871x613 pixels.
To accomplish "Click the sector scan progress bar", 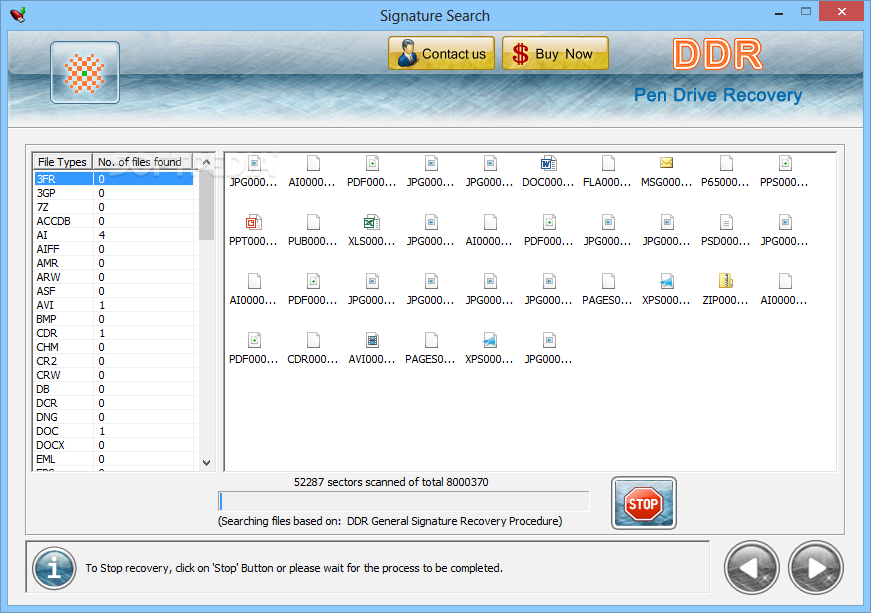I will click(404, 501).
